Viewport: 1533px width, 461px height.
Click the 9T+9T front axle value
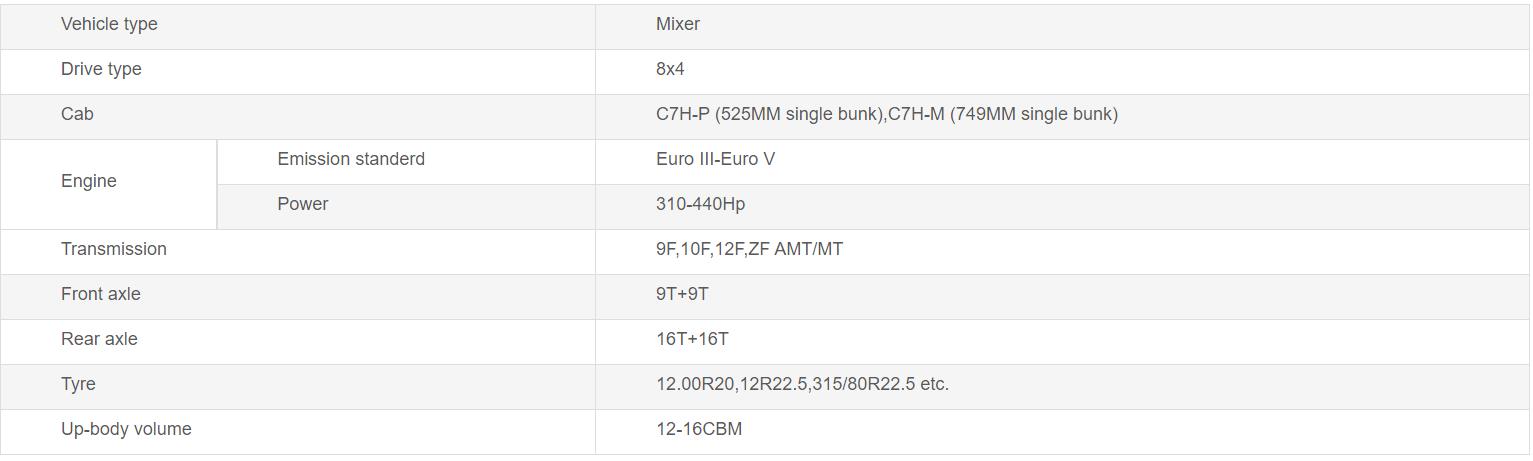point(682,294)
